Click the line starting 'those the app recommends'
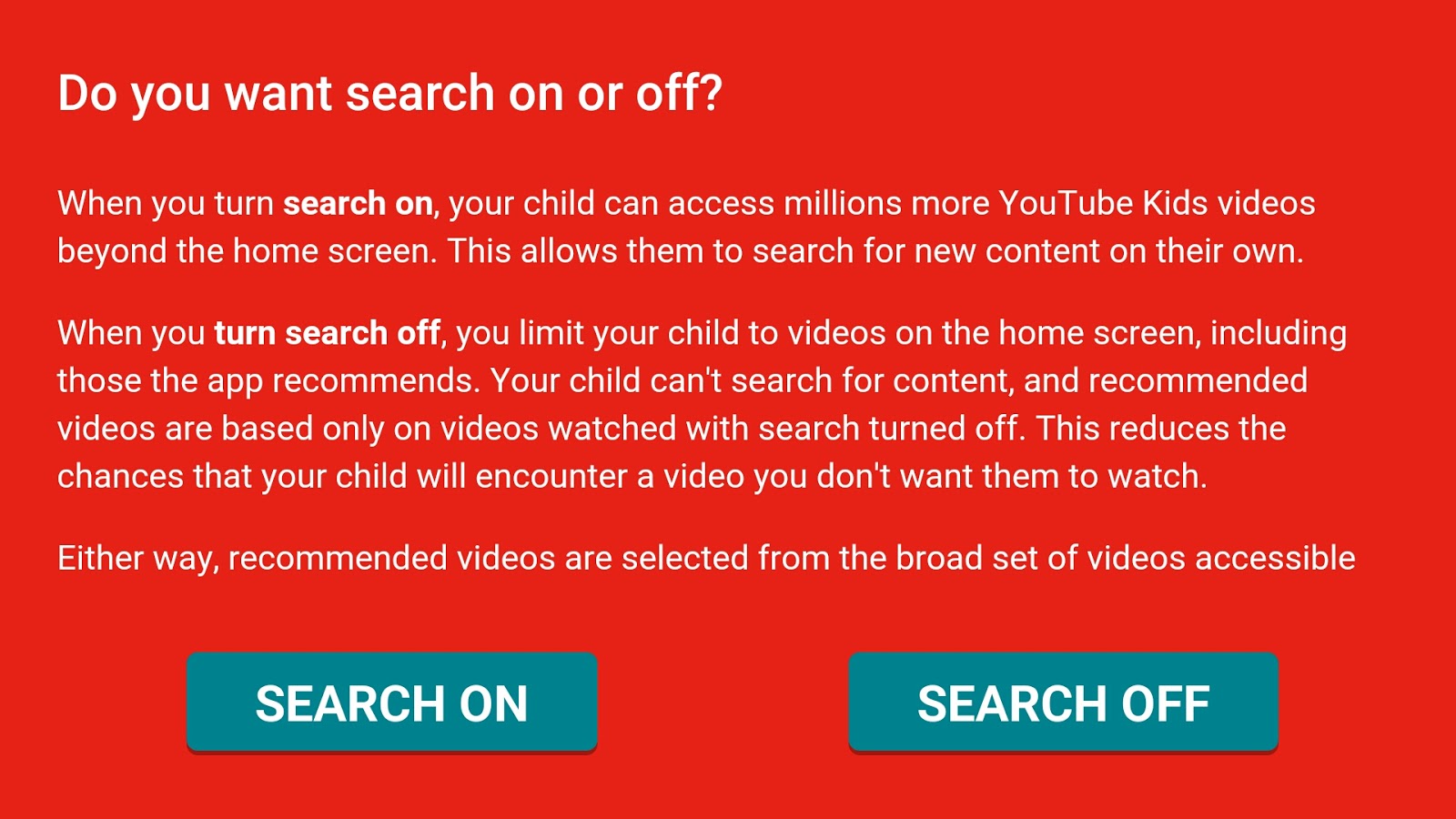The width and height of the screenshot is (1456, 819). (x=682, y=380)
